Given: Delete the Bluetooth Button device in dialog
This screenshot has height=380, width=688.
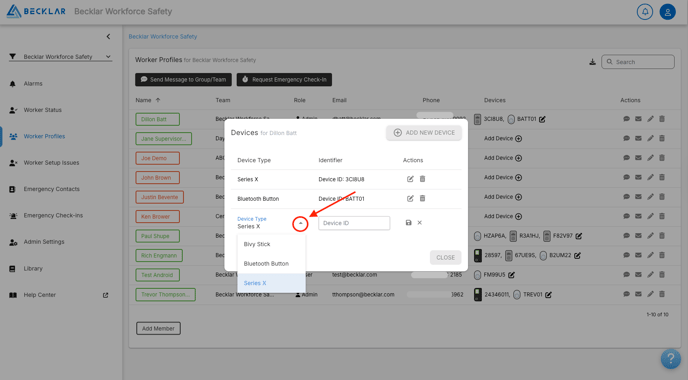Looking at the screenshot, I should click(422, 198).
